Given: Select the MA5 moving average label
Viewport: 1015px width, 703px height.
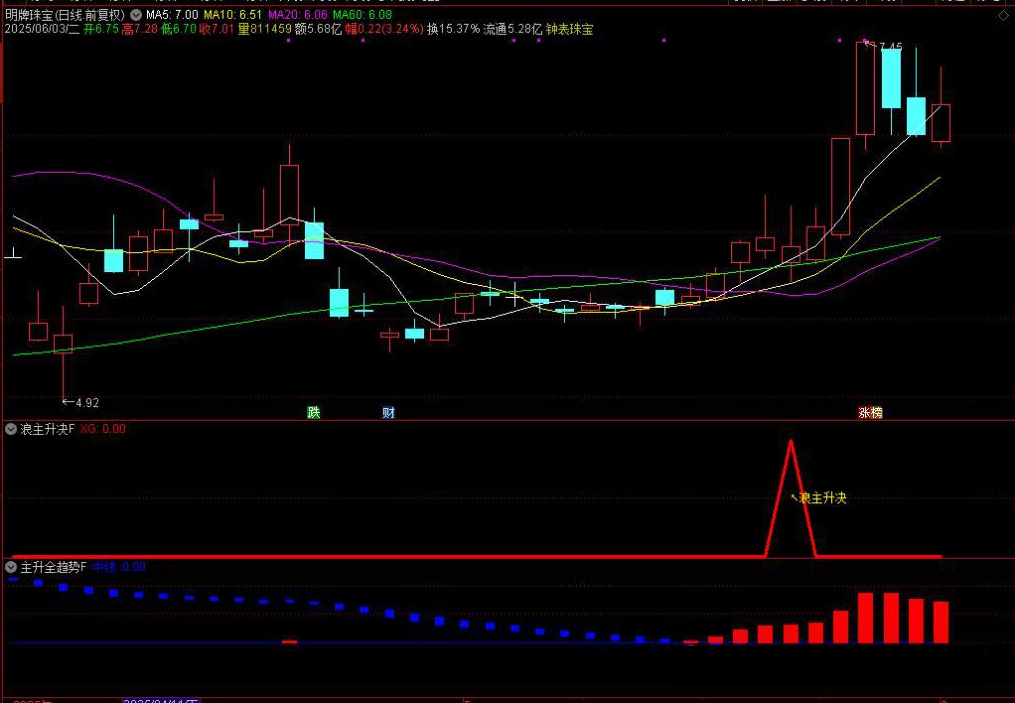Looking at the screenshot, I should tap(171, 16).
